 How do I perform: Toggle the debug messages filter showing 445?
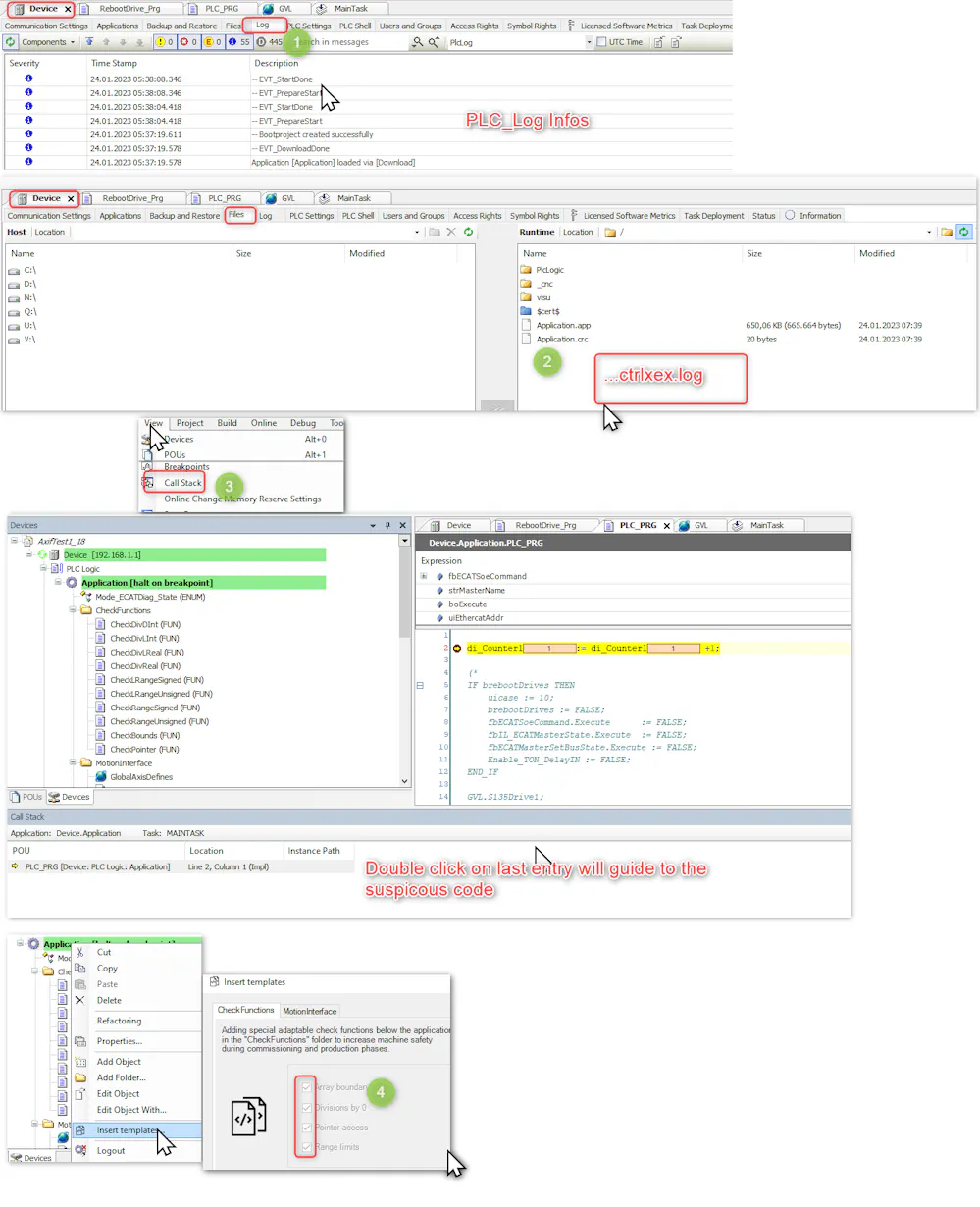pyautogui.click(x=269, y=42)
